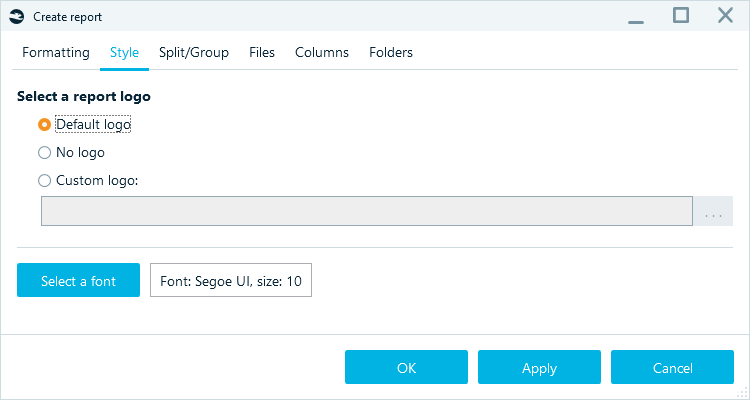Close the Create report dialog
750x400 pixels.
point(725,16)
